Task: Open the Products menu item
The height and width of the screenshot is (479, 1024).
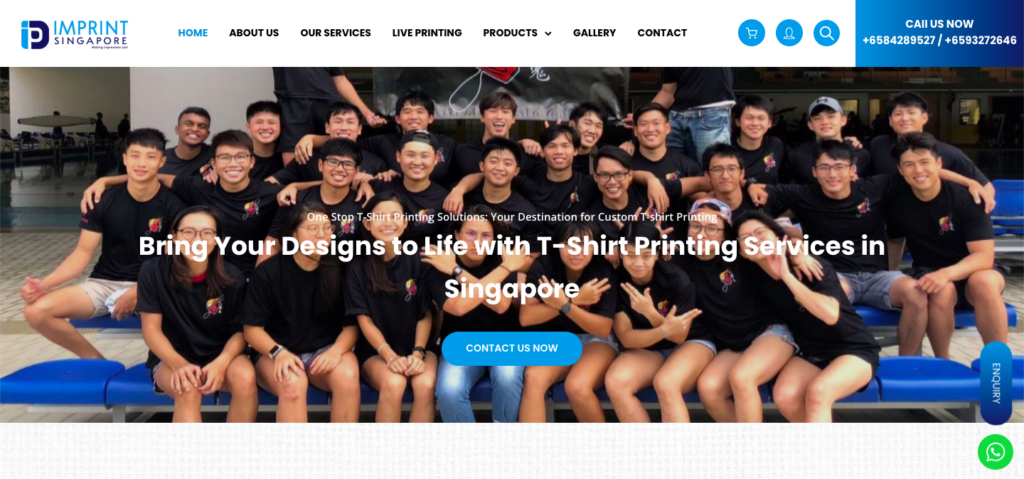Action: click(510, 33)
